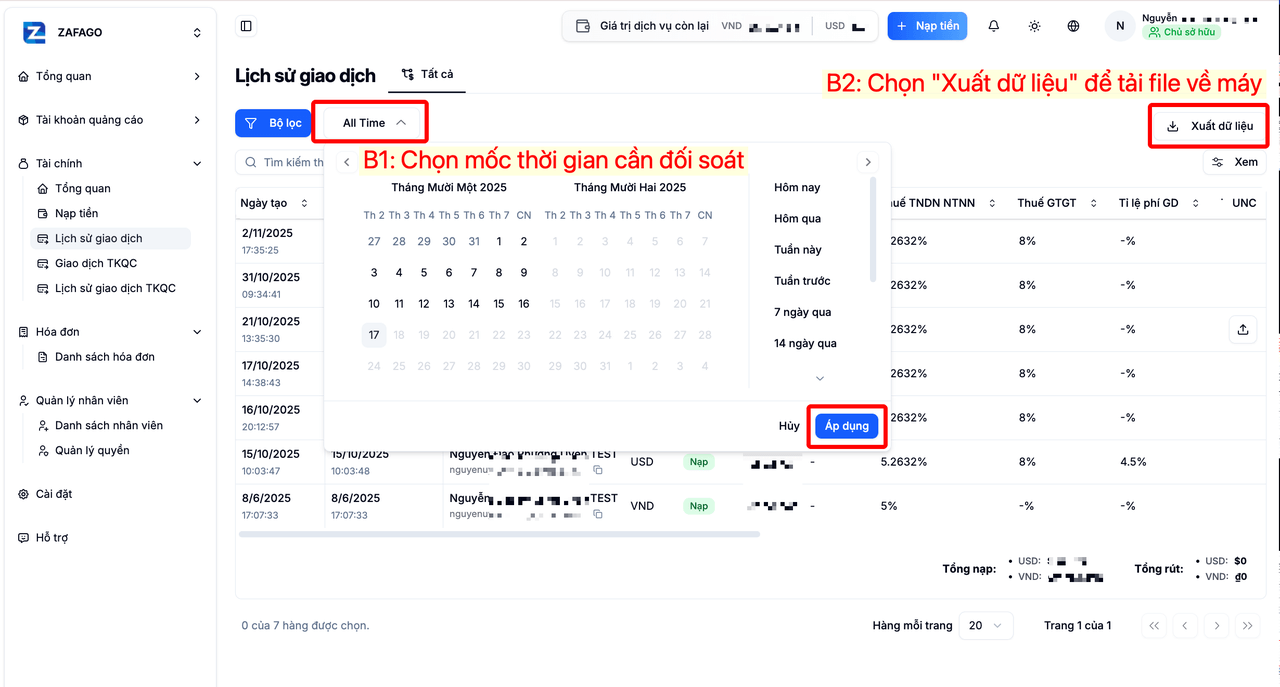Select the 'Hôm nay' date preset
Screen dimensions: 1280x687
click(797, 187)
